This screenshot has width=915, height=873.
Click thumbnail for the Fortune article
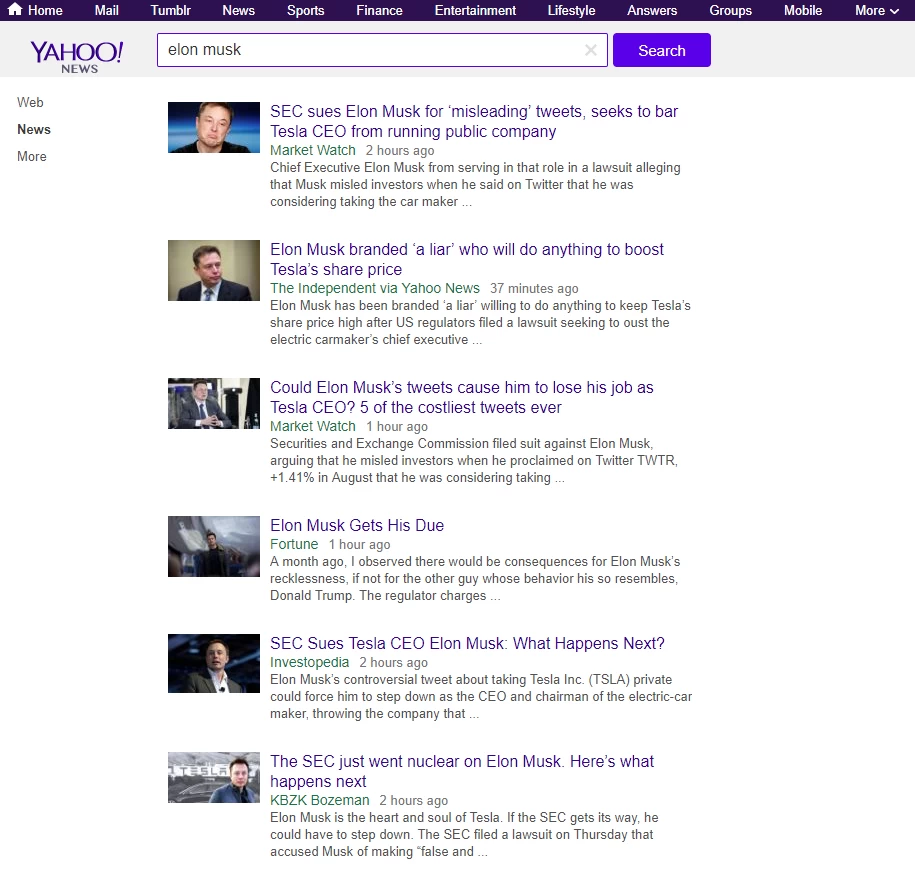click(213, 546)
